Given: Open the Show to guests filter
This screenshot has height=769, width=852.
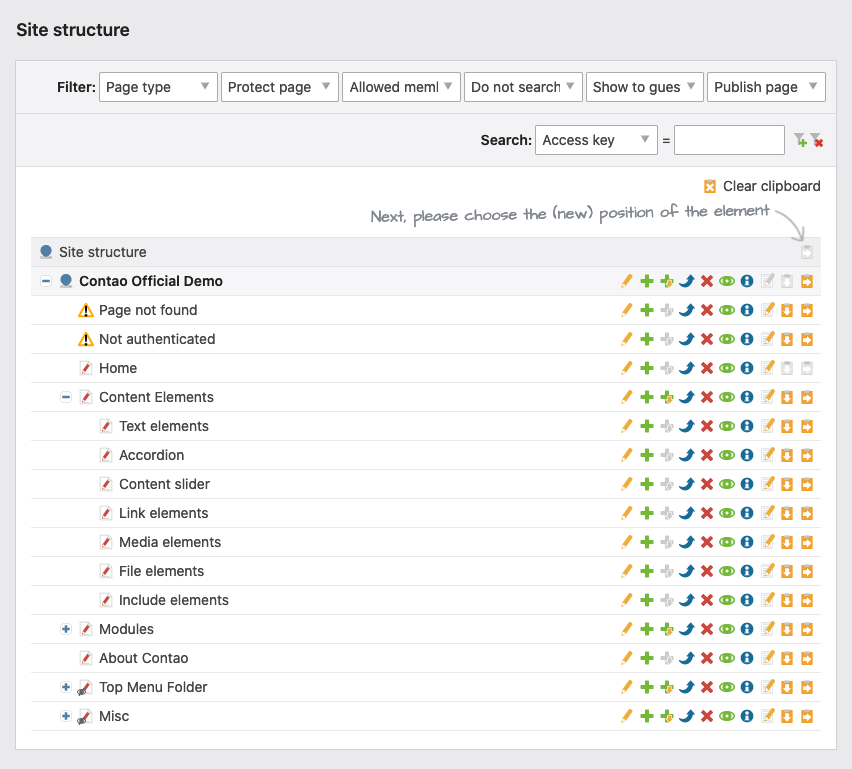Looking at the screenshot, I should (x=645, y=87).
